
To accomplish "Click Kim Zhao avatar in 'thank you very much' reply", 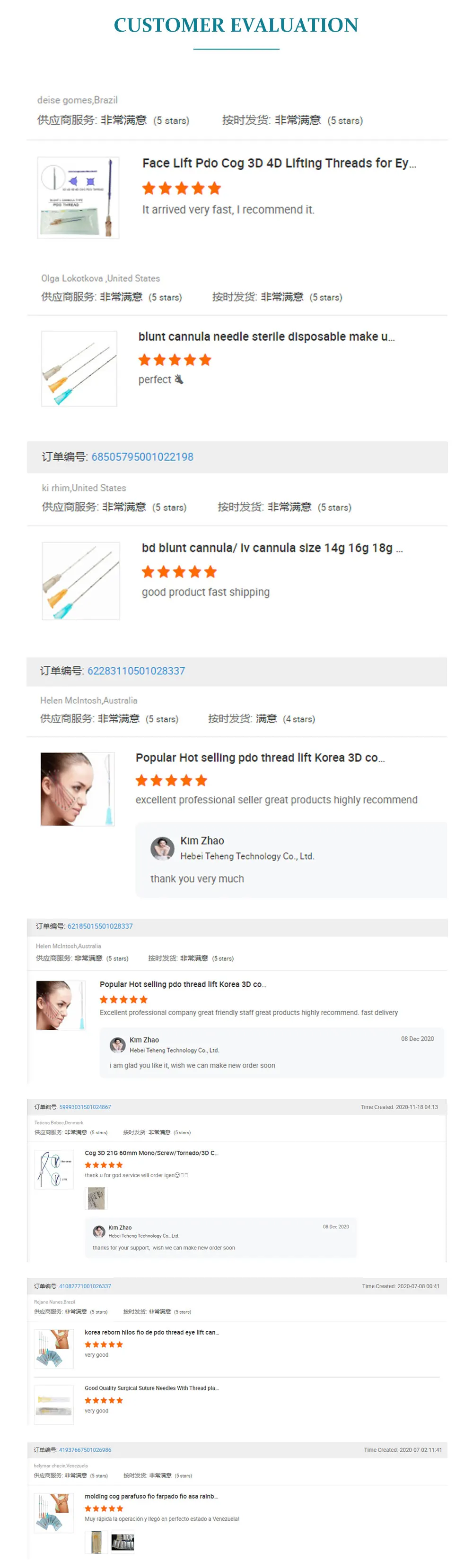I will (162, 848).
